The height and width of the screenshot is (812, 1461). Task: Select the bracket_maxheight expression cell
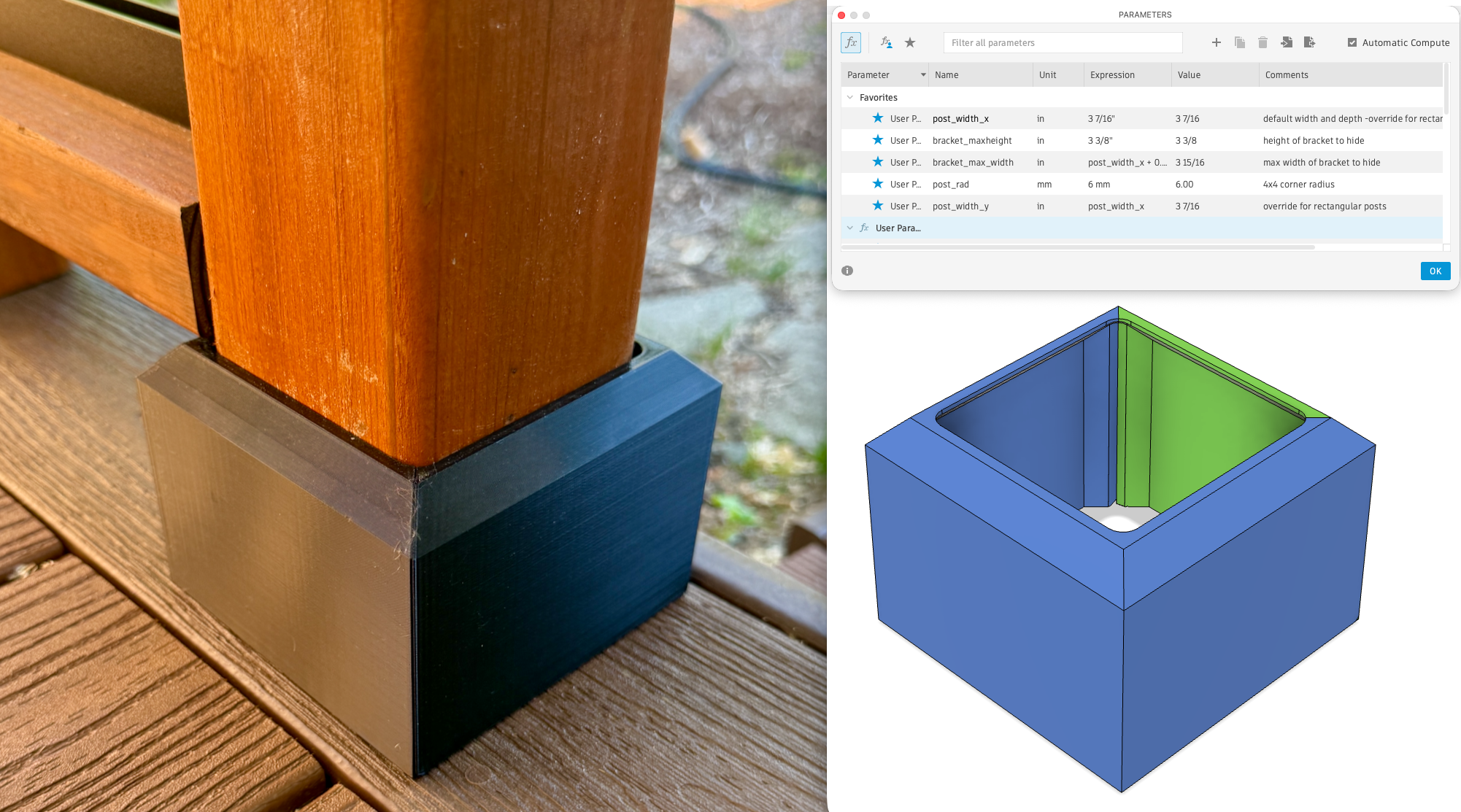tap(1127, 141)
